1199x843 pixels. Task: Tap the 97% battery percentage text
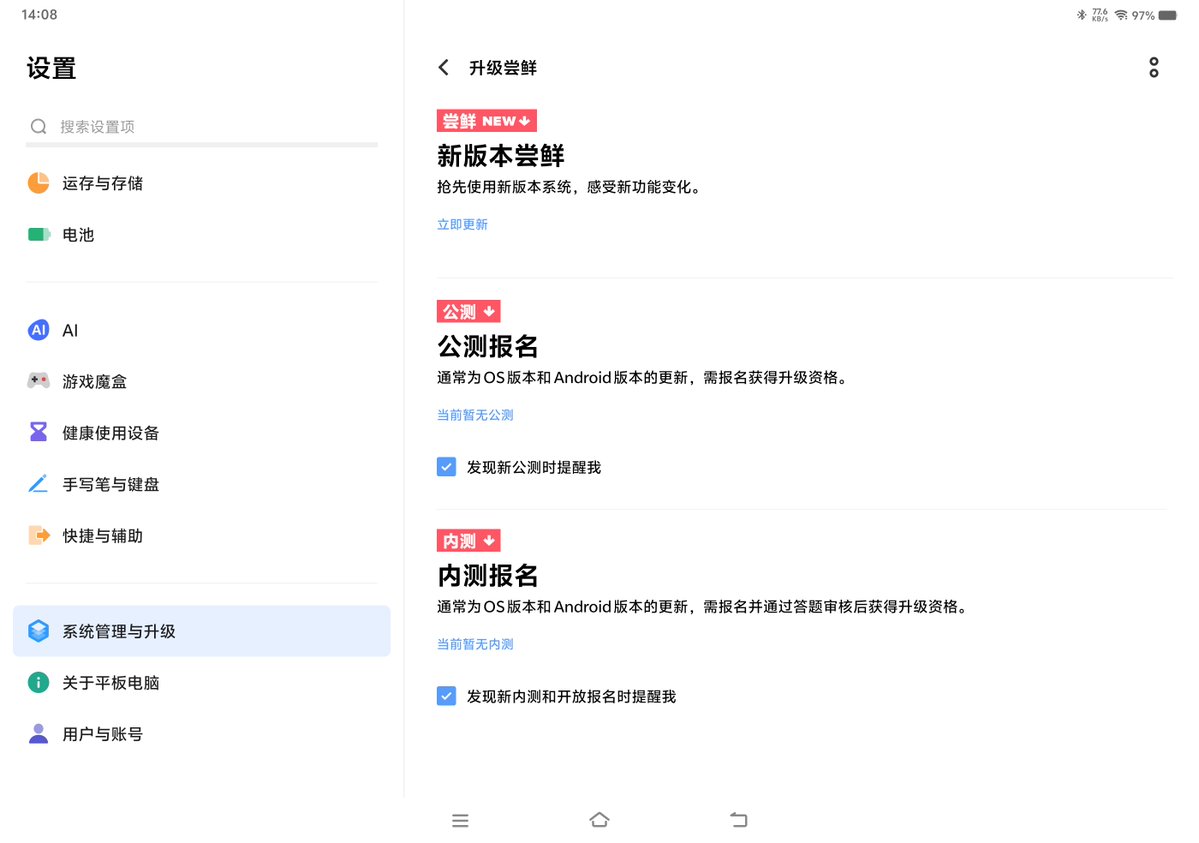click(1143, 15)
